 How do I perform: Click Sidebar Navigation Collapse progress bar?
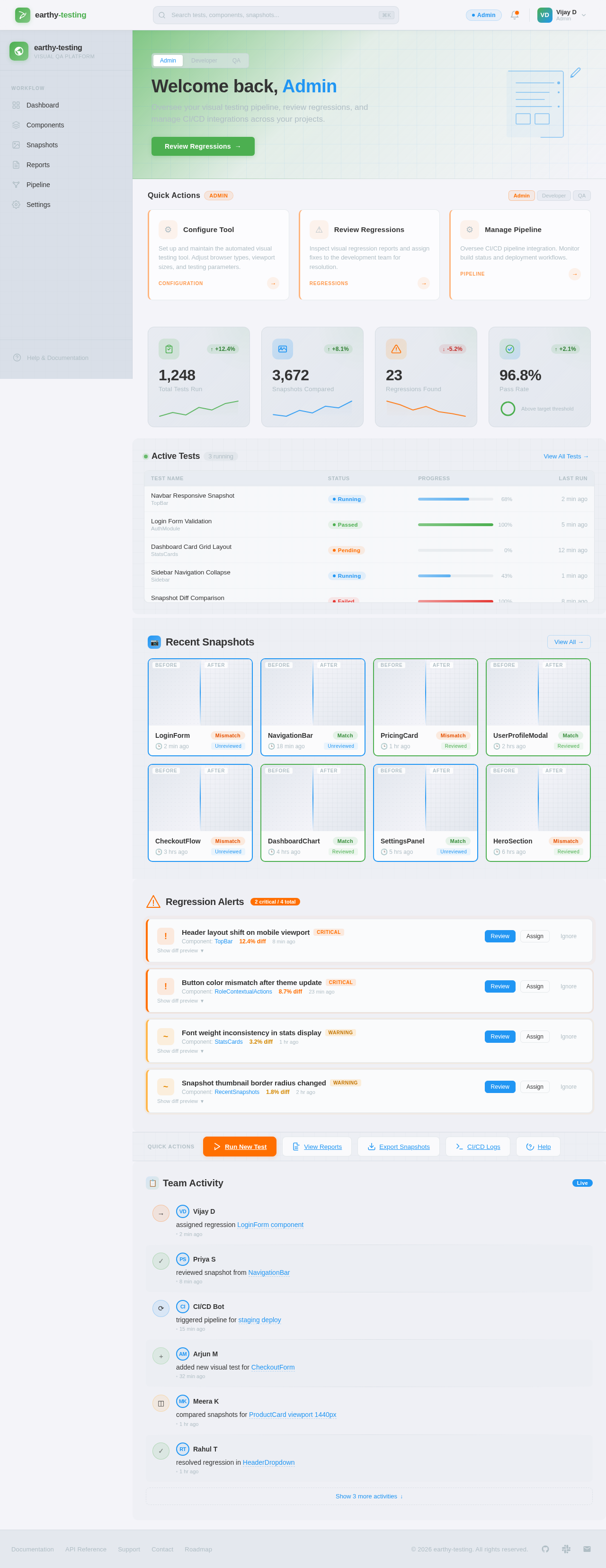[456, 576]
